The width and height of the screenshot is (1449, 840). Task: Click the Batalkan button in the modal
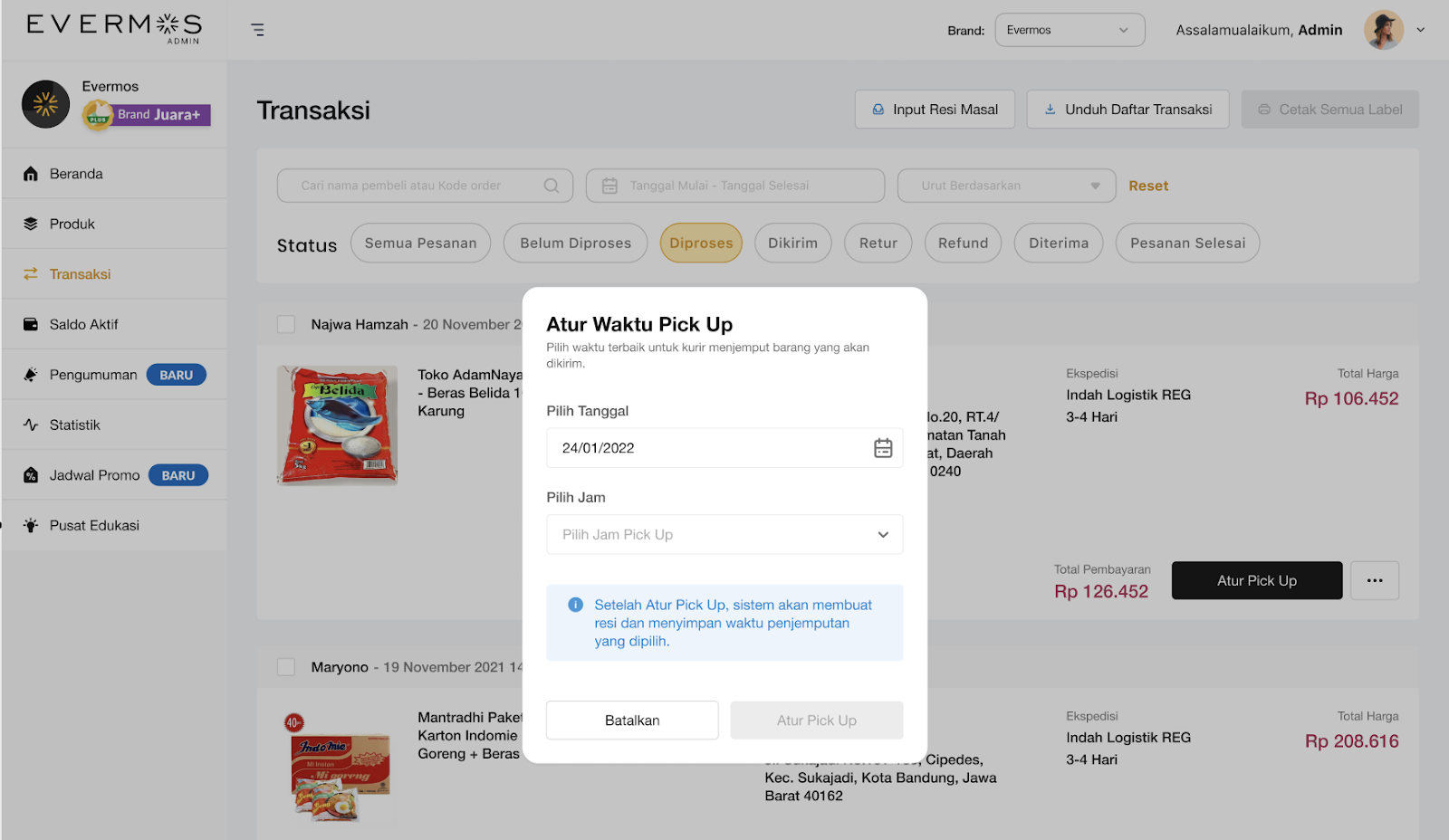point(631,720)
